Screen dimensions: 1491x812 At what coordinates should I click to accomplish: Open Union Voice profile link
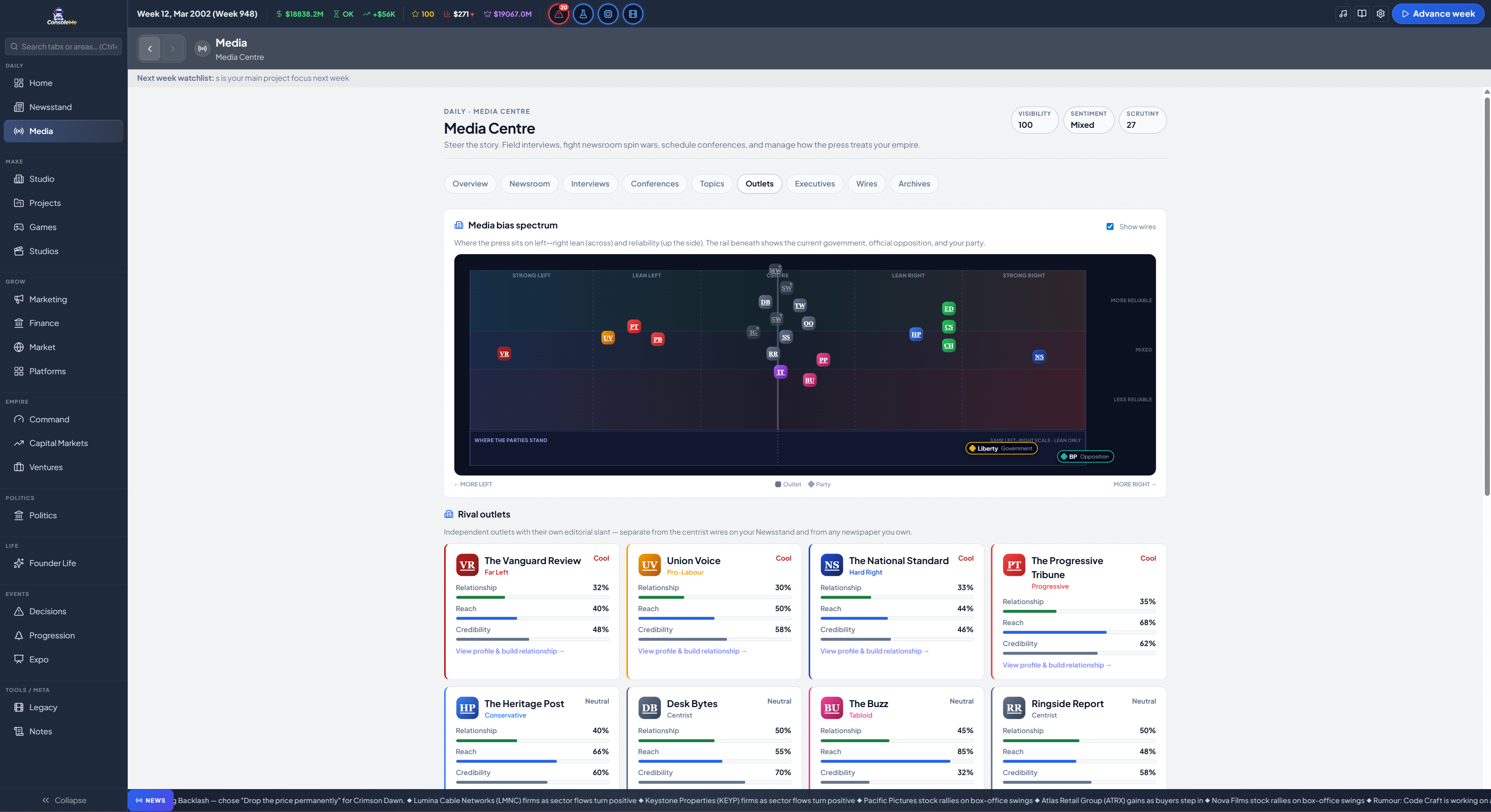click(x=692, y=651)
